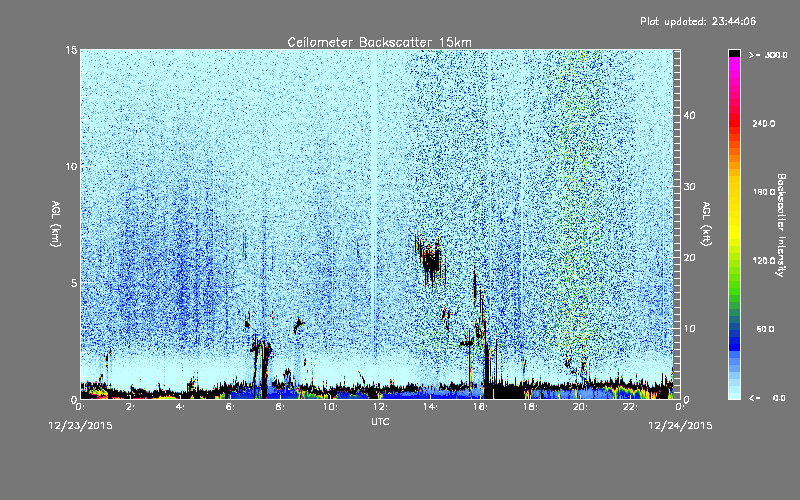Click the '30' label on kft axis

[689, 187]
